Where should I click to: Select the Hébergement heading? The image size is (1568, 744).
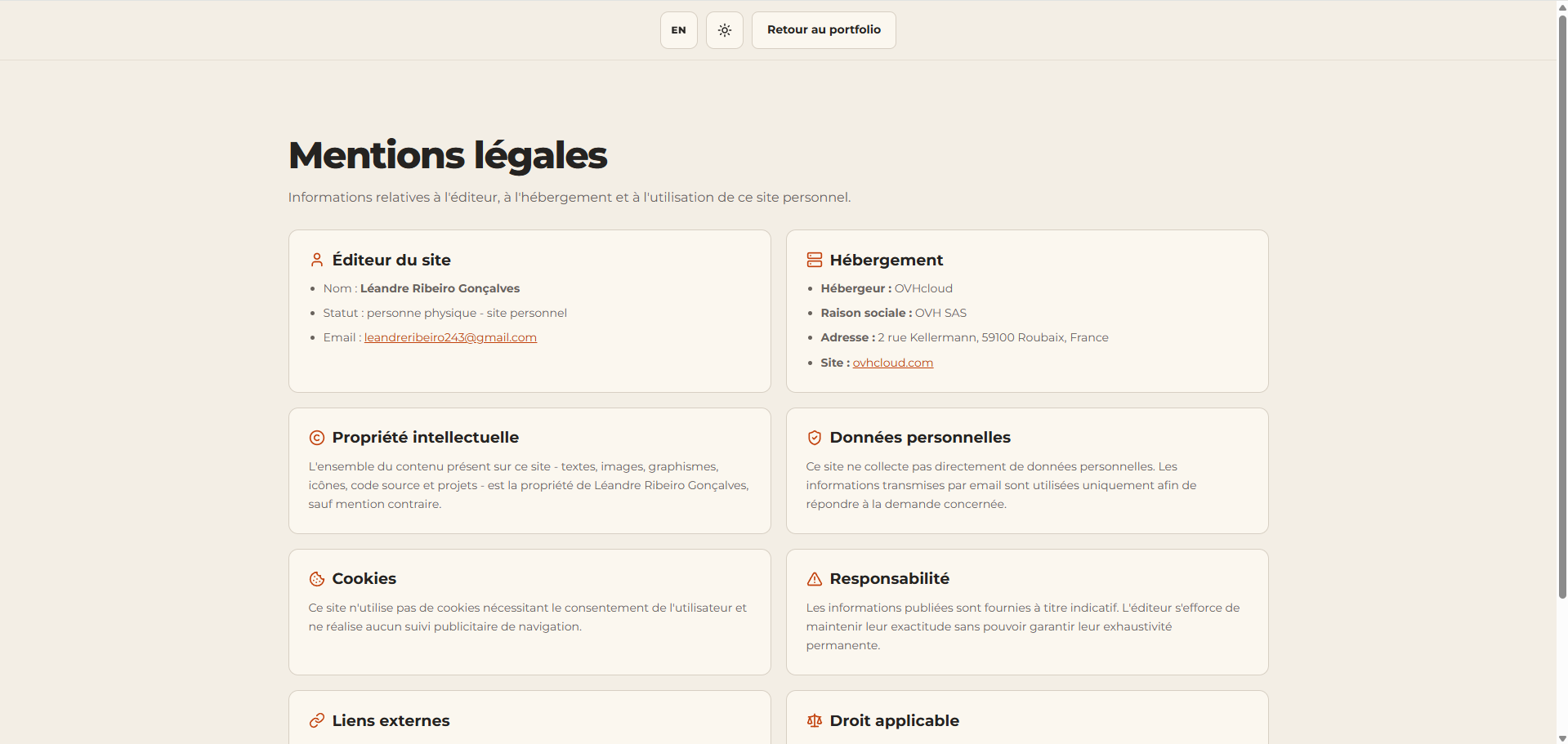[x=887, y=260]
